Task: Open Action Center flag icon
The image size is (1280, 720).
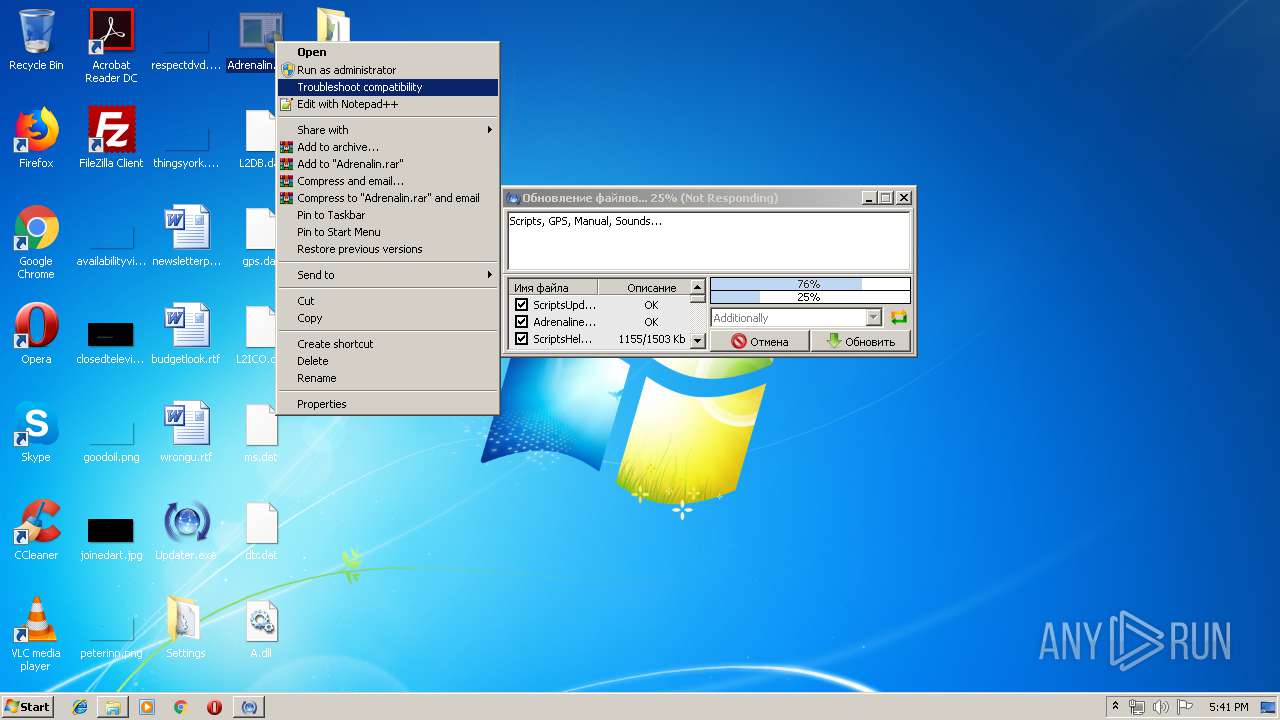Action: [1185, 707]
